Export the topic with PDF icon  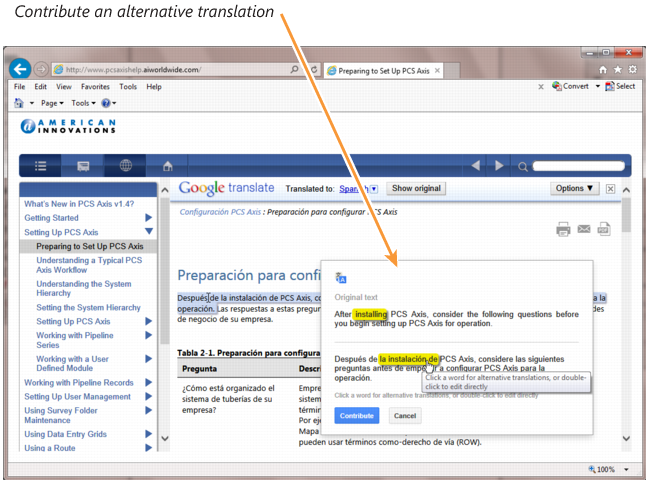(x=604, y=229)
